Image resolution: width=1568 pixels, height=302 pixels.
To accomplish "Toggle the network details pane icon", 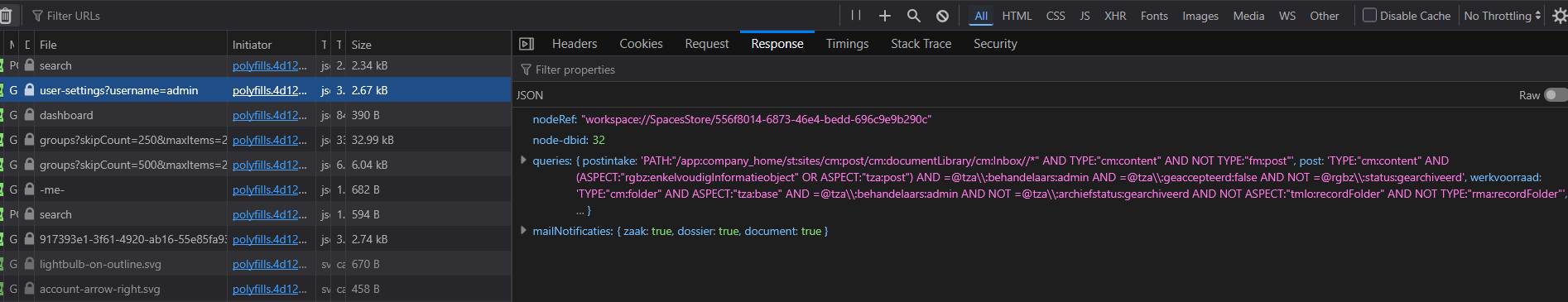I will click(527, 44).
